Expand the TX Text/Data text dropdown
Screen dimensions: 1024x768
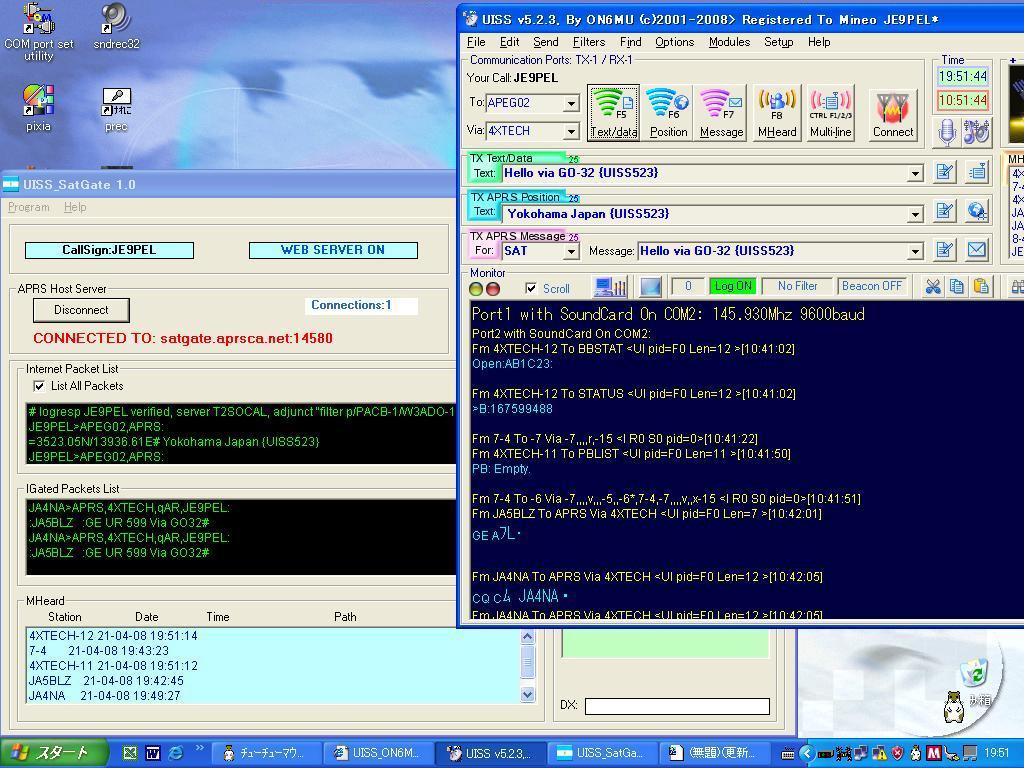(x=915, y=174)
